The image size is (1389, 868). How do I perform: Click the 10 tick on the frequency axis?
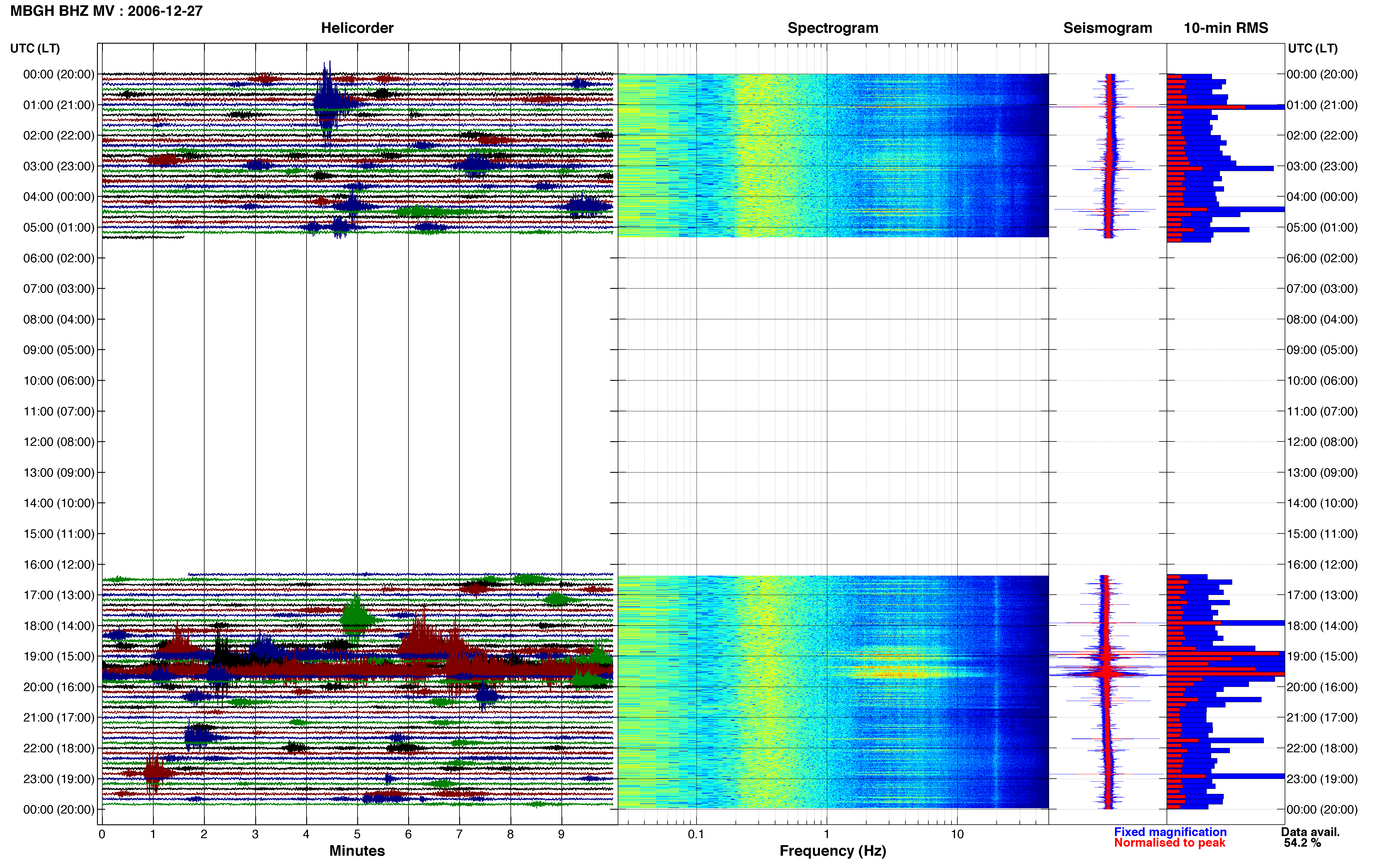957,834
